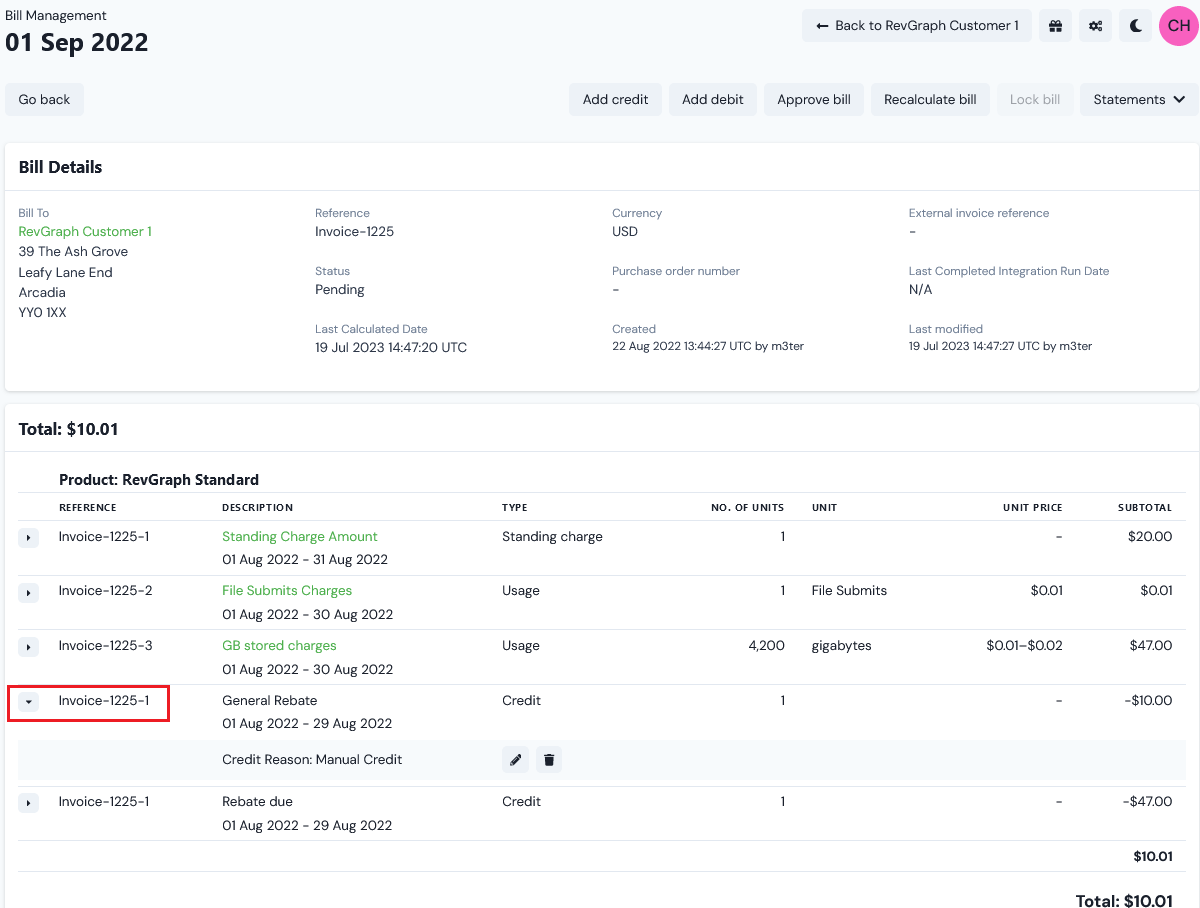Open the RevGraph Customer 1 link
Viewport: 1200px width, 908px height.
pos(85,231)
